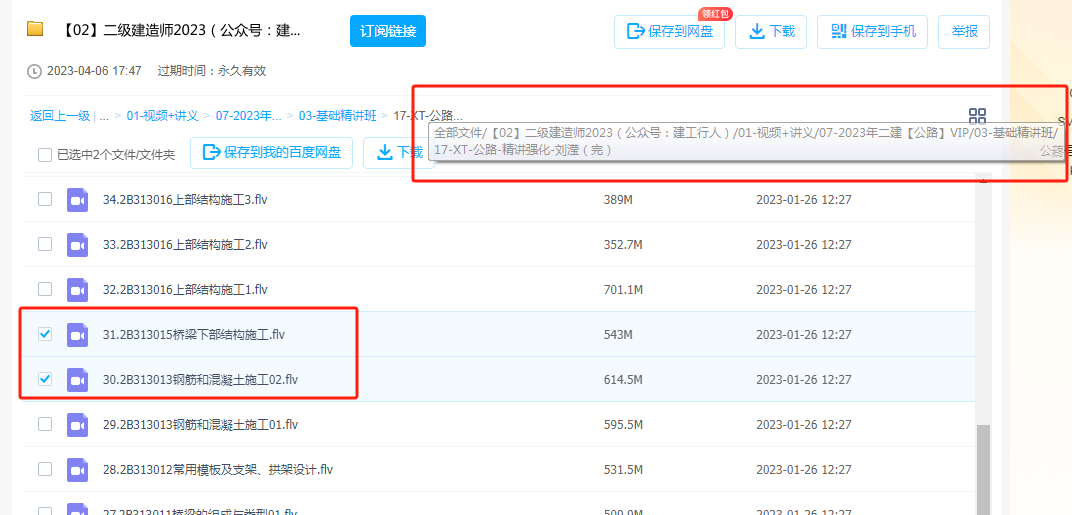Screen dimensions: 1072x515
Task: Click the share title 【02】二级建造师2023
Action: [x=180, y=31]
